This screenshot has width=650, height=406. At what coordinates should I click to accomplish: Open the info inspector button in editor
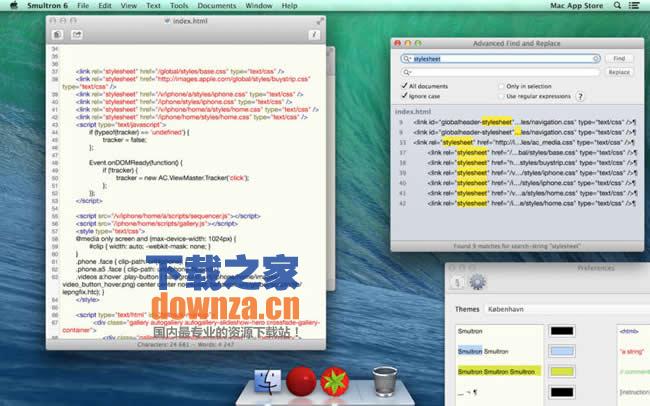[314, 36]
